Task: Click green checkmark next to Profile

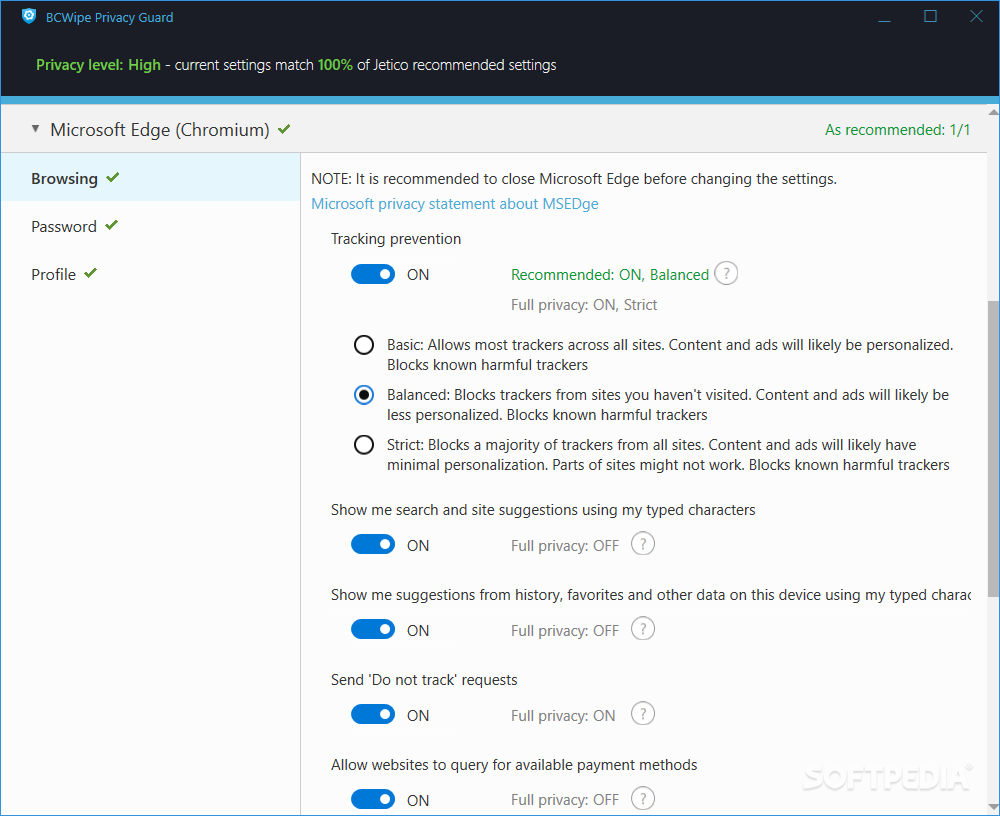Action: pos(91,273)
